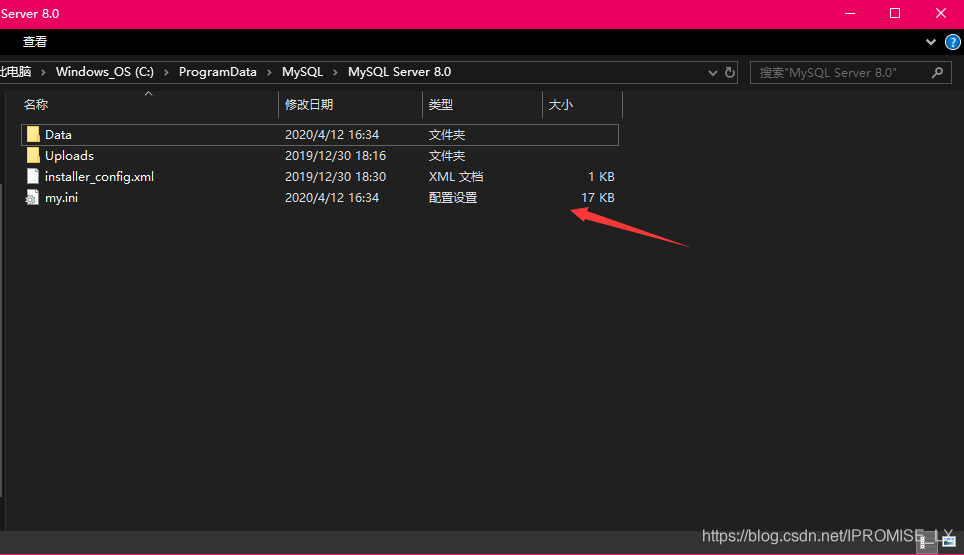Image resolution: width=964 pixels, height=555 pixels.
Task: Open the 查看 ribbon tab
Action: coord(35,42)
